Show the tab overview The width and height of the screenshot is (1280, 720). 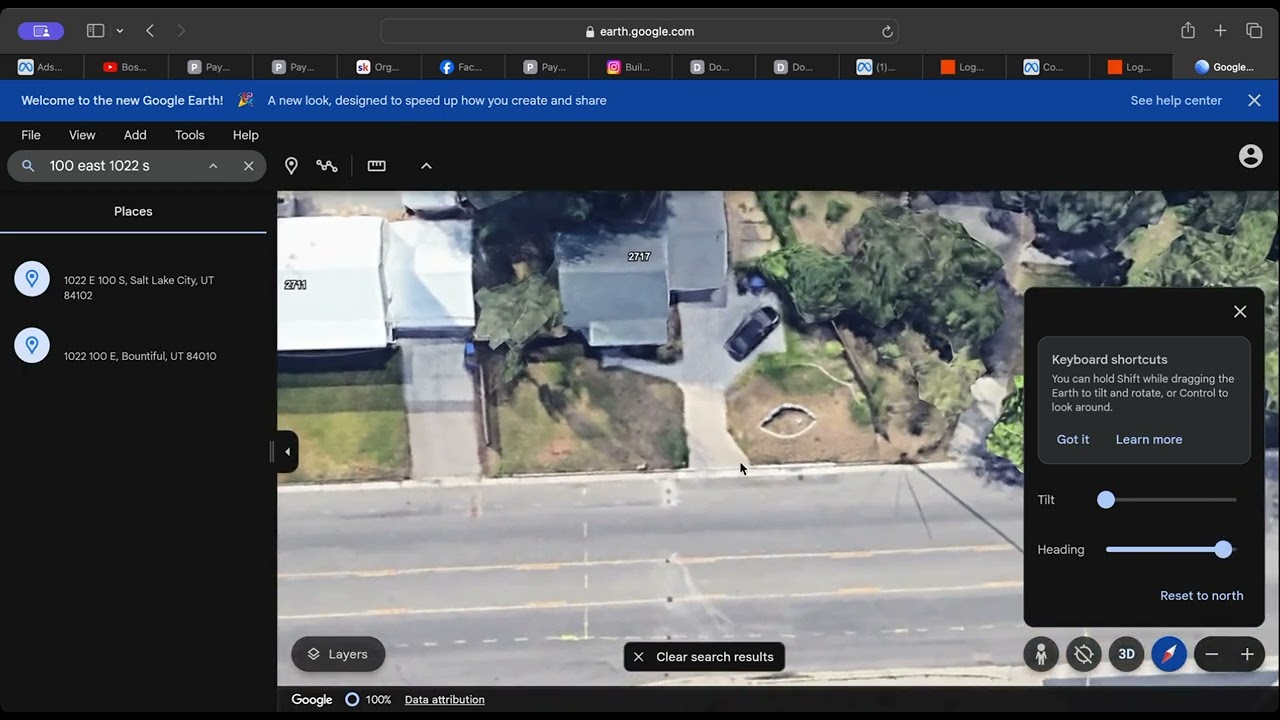pos(1254,31)
